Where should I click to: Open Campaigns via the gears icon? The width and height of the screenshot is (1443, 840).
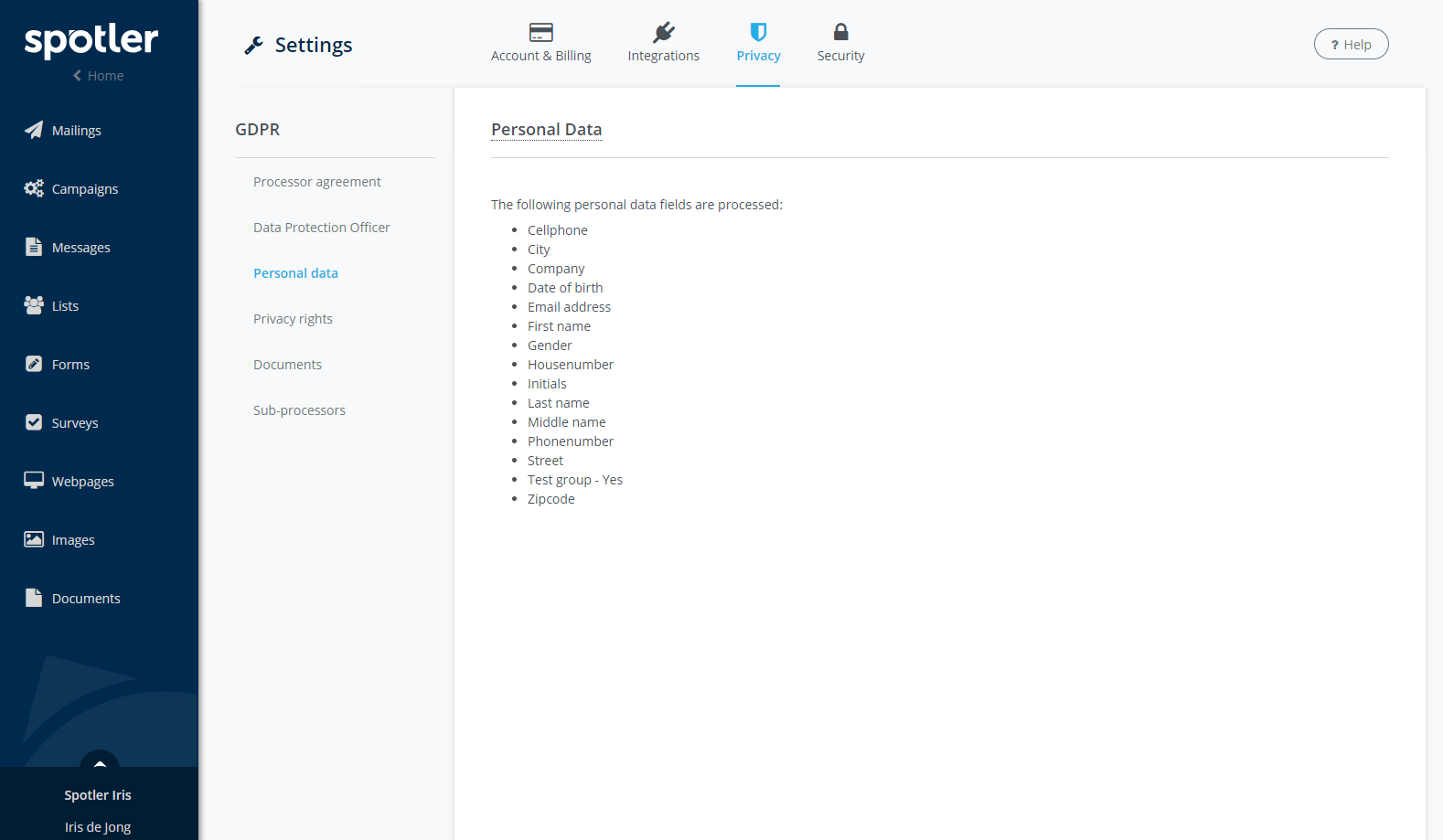[x=34, y=188]
